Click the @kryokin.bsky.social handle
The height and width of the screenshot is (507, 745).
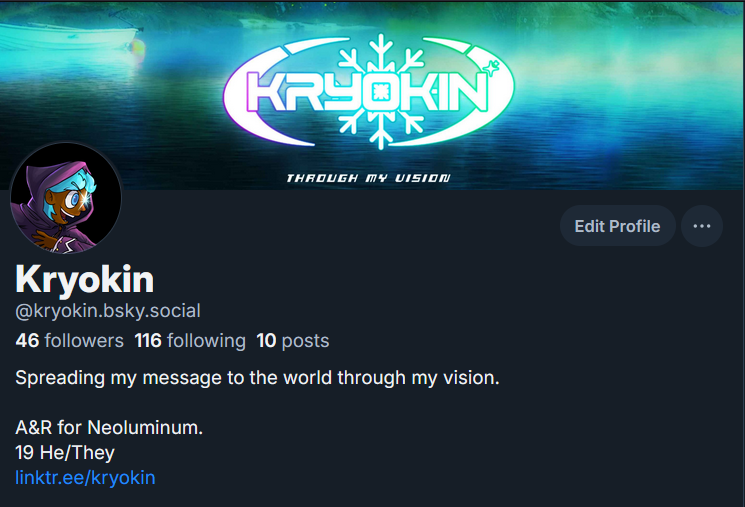(x=108, y=311)
